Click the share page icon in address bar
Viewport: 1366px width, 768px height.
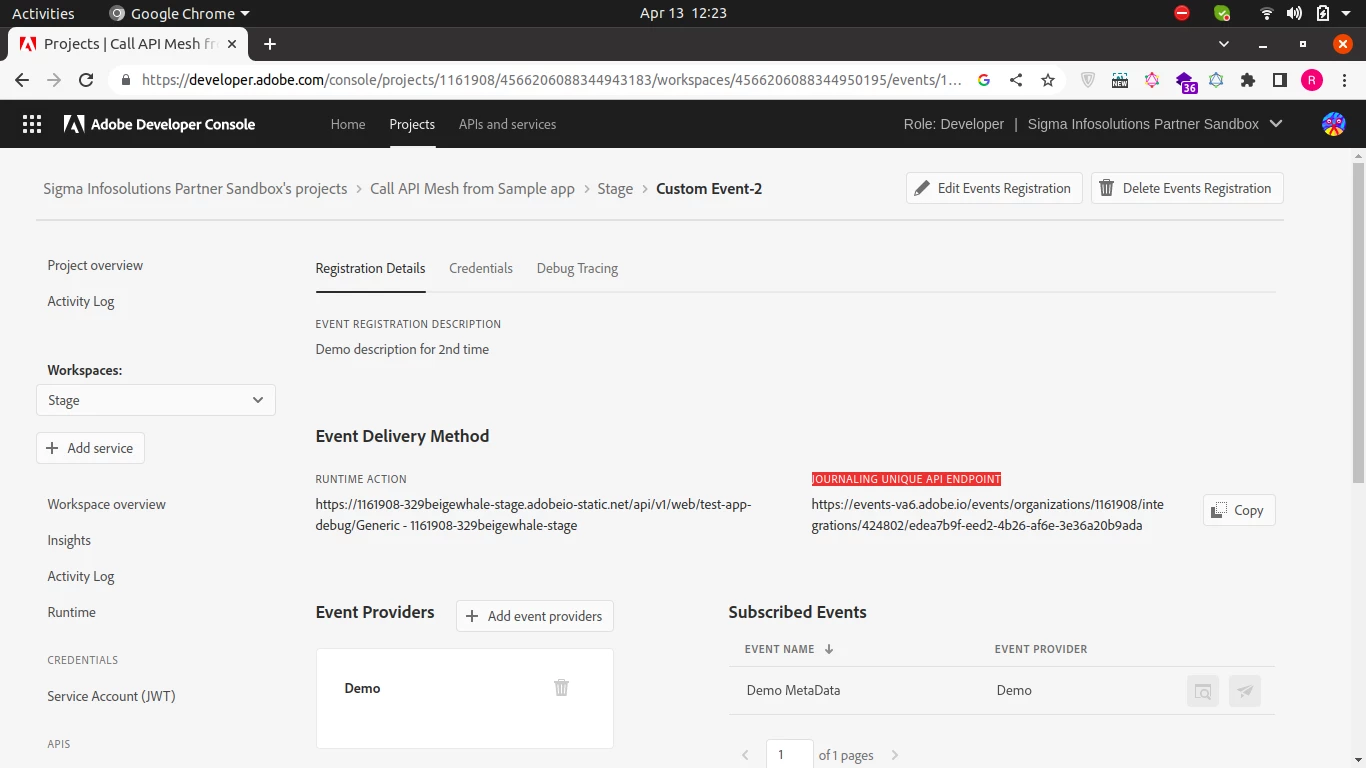click(1016, 80)
